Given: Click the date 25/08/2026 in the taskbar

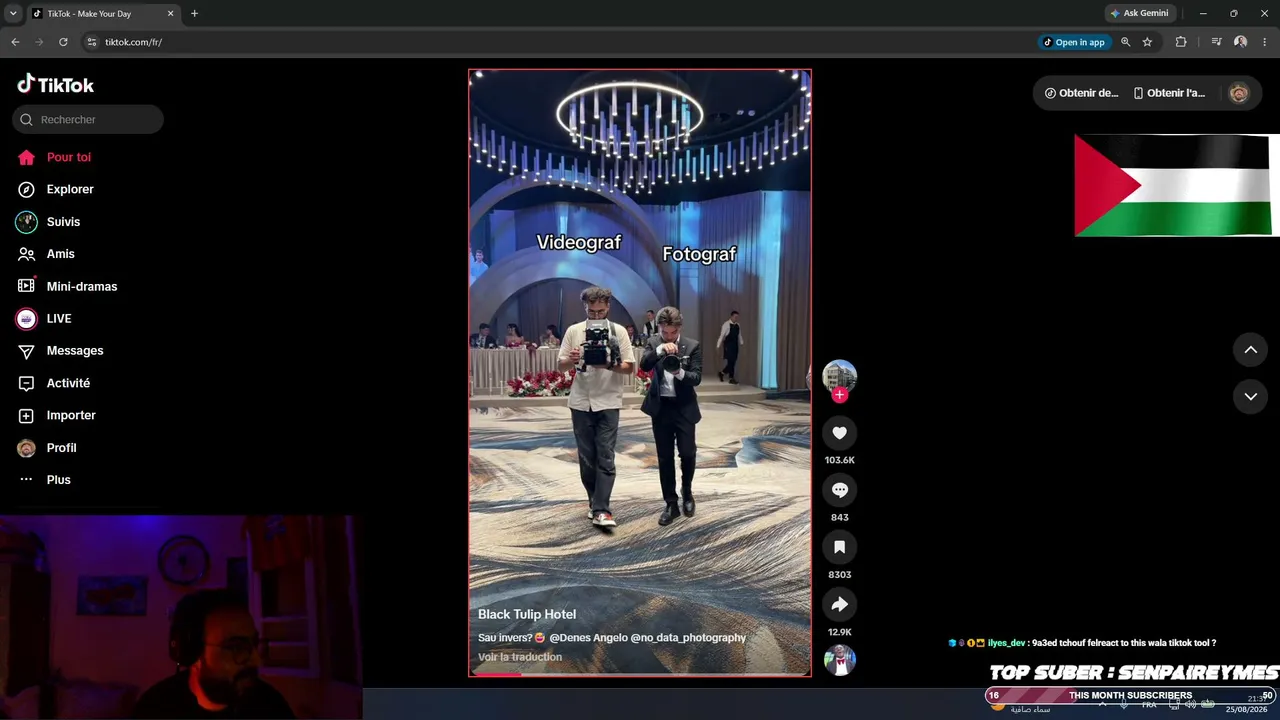Looking at the screenshot, I should (x=1246, y=709).
